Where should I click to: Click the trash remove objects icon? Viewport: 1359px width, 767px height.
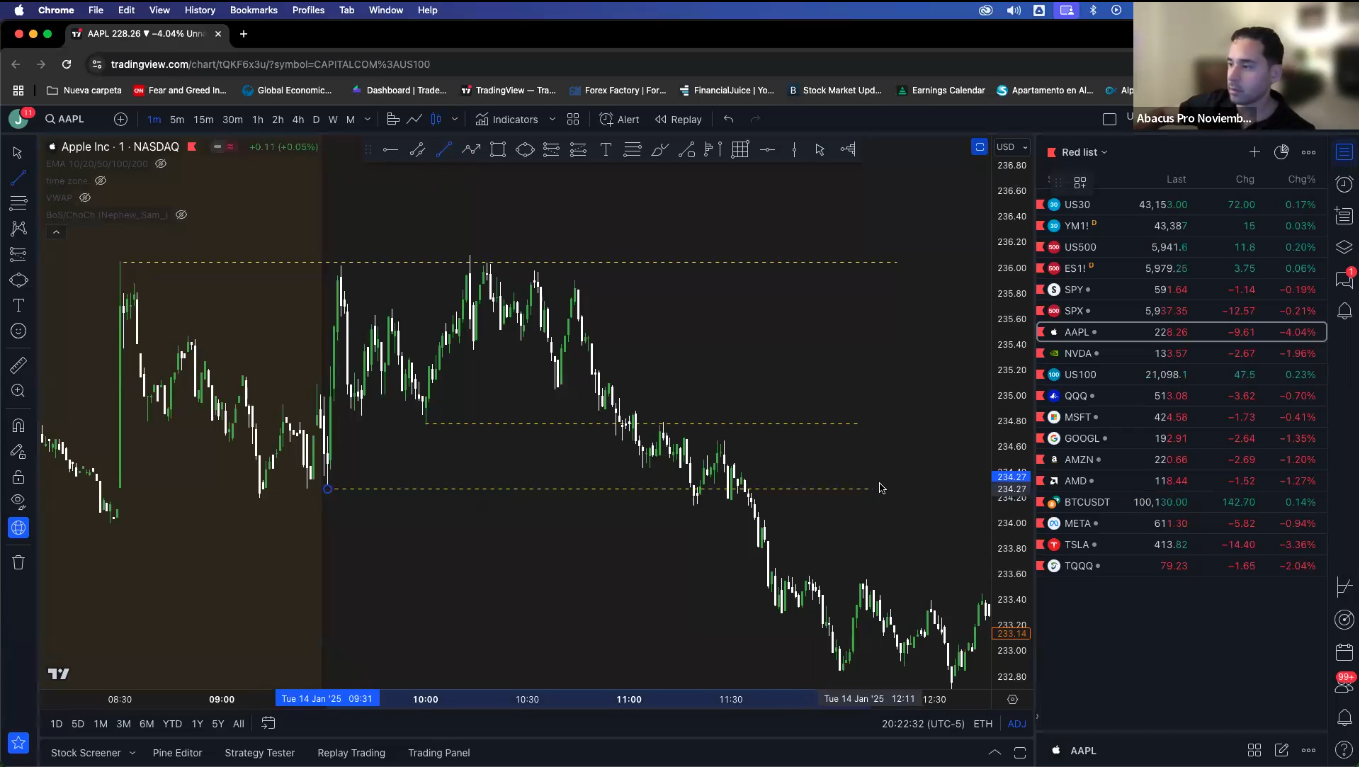(x=17, y=562)
